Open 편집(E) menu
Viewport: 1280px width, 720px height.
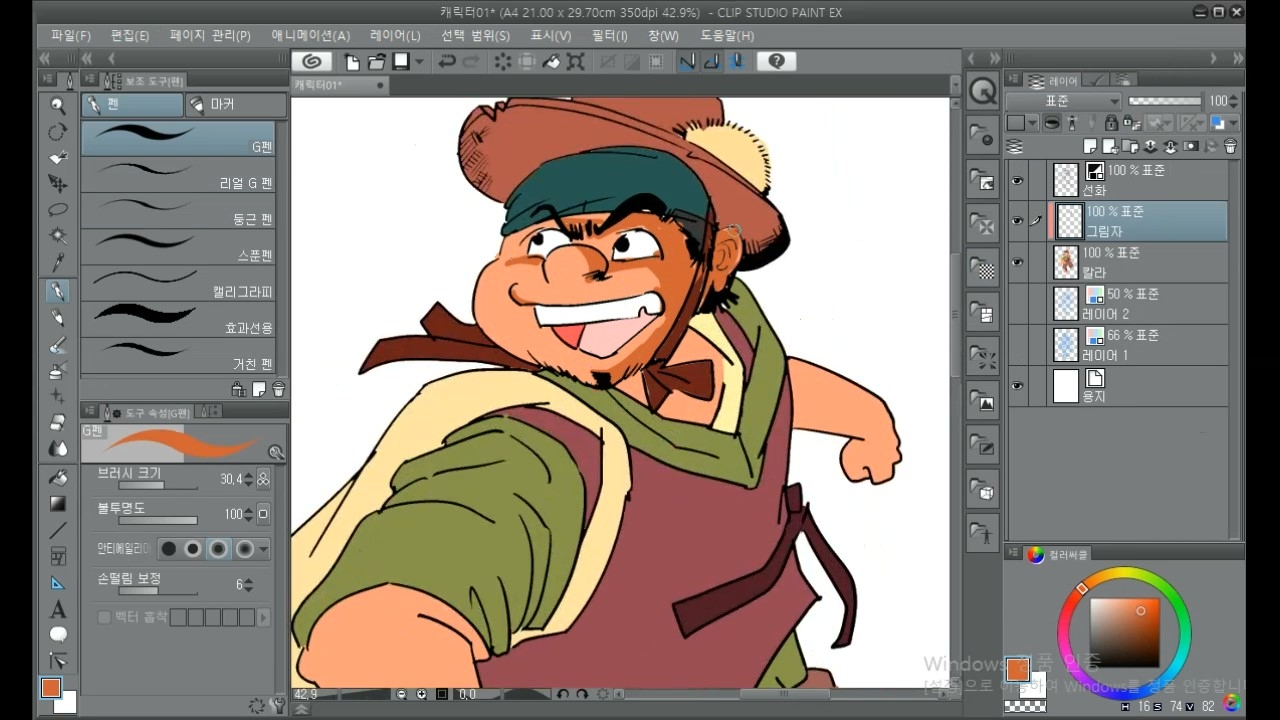pyautogui.click(x=130, y=35)
